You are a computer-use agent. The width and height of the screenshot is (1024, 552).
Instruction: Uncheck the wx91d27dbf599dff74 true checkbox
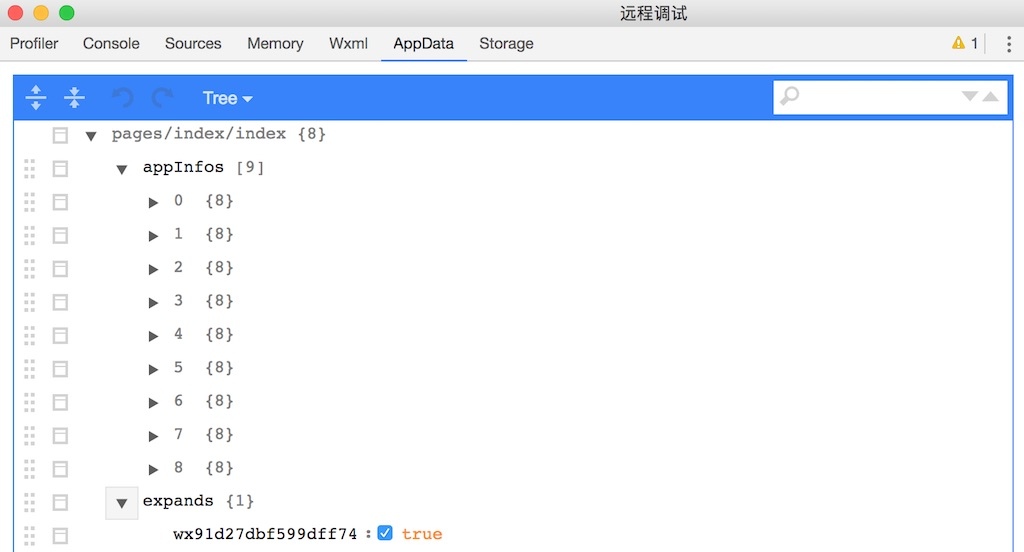[385, 534]
